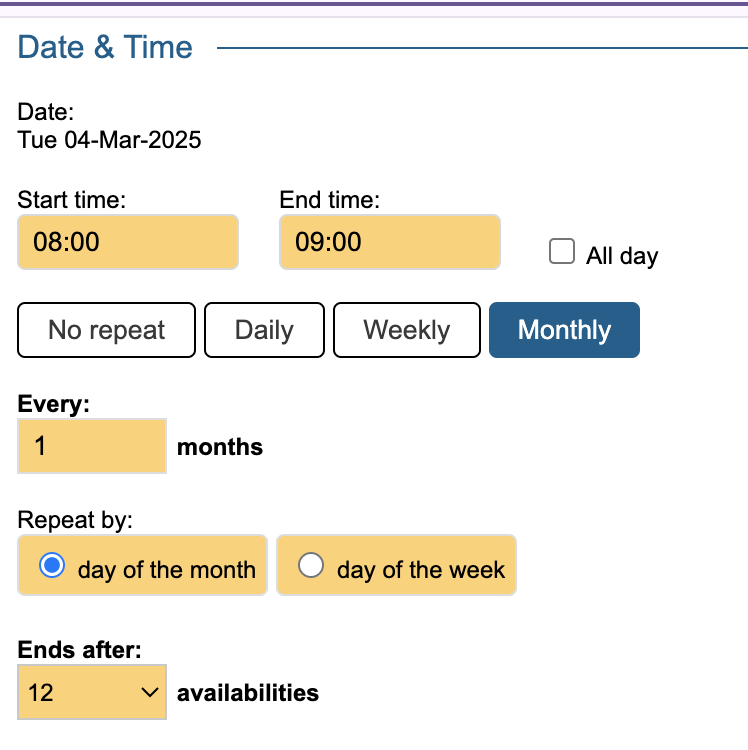Select the No repeat option
This screenshot has height=750, width=748.
[107, 330]
